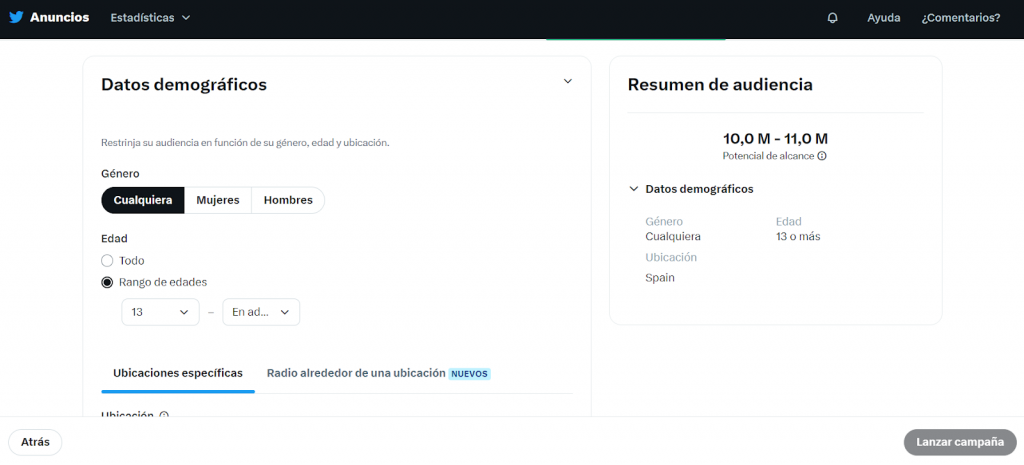Collapse the Datos demográficos panel chevron
Viewport: 1024px width, 465px height.
tap(568, 81)
